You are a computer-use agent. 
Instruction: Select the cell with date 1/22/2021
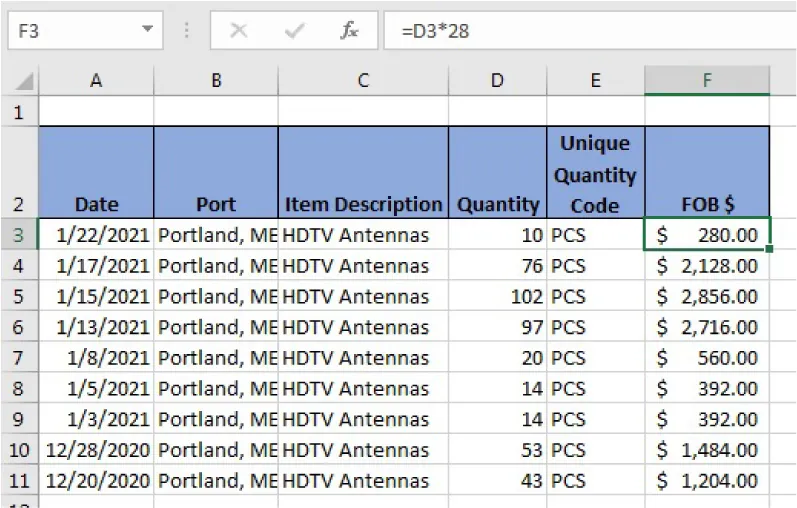[96, 235]
